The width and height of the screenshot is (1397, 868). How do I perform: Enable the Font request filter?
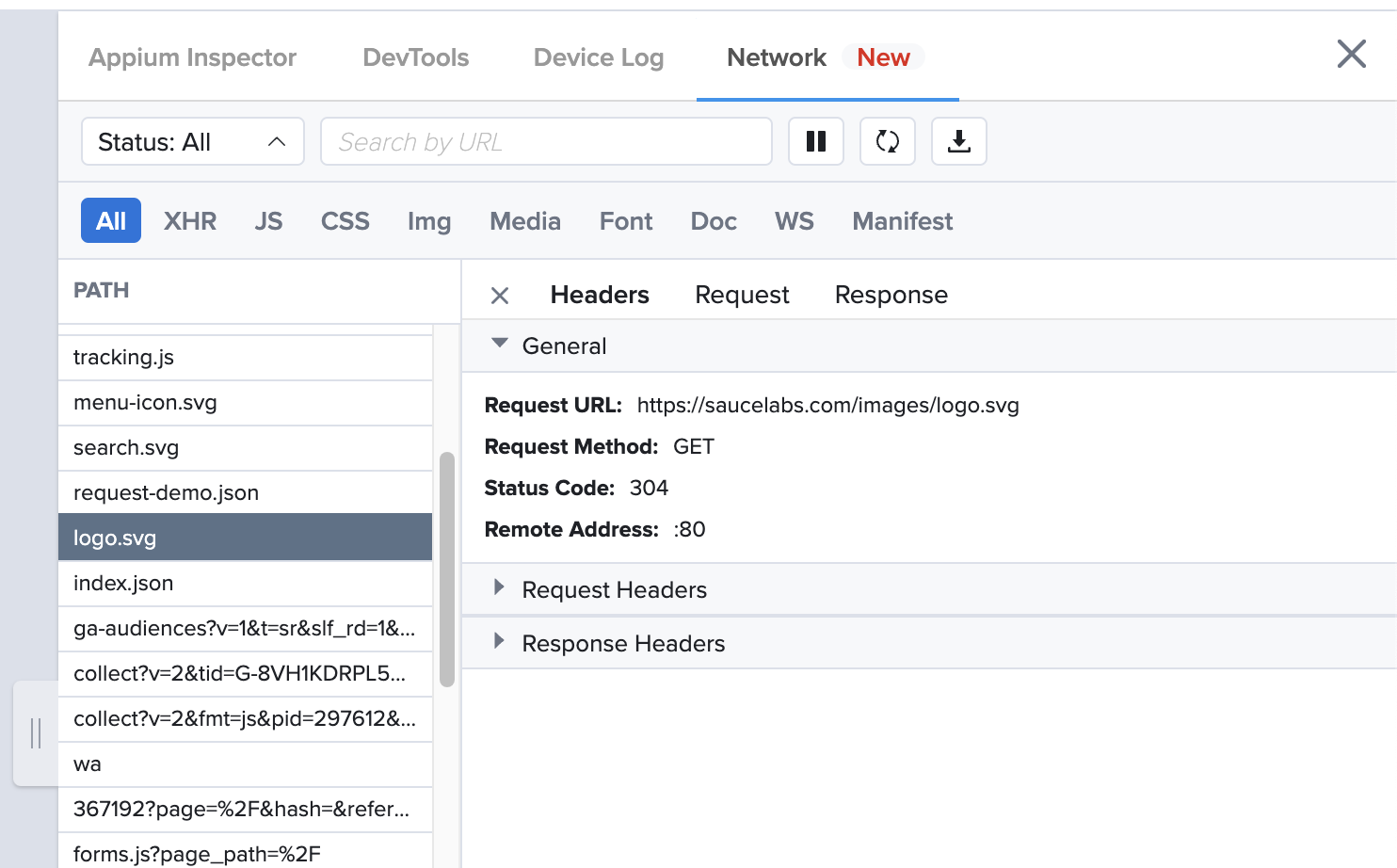point(625,220)
